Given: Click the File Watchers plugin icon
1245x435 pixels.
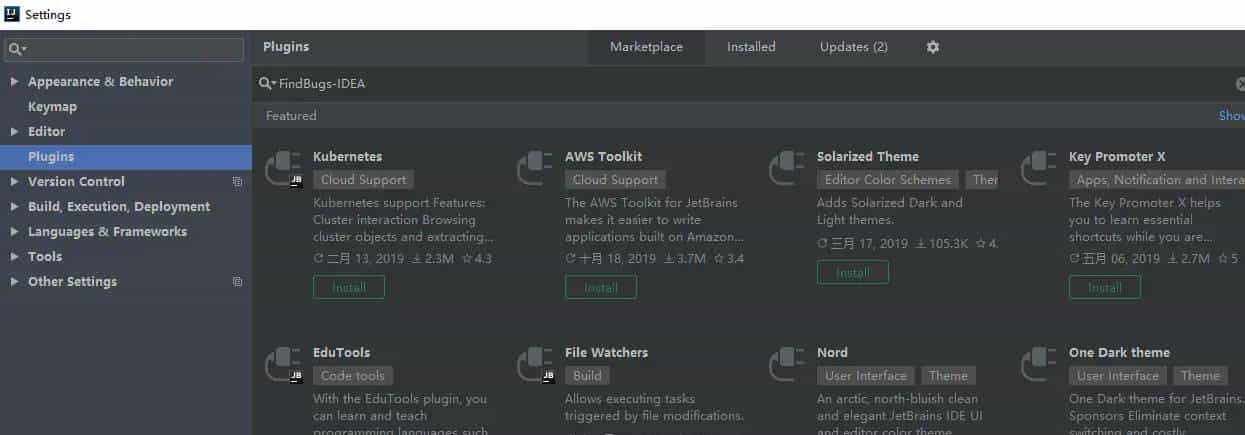Looking at the screenshot, I should pyautogui.click(x=535, y=365).
